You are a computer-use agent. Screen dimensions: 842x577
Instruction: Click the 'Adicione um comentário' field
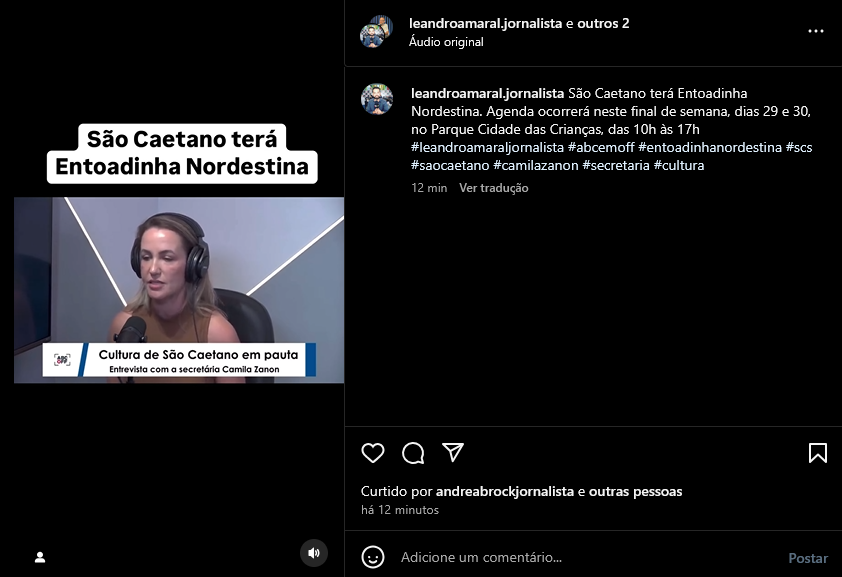588,557
